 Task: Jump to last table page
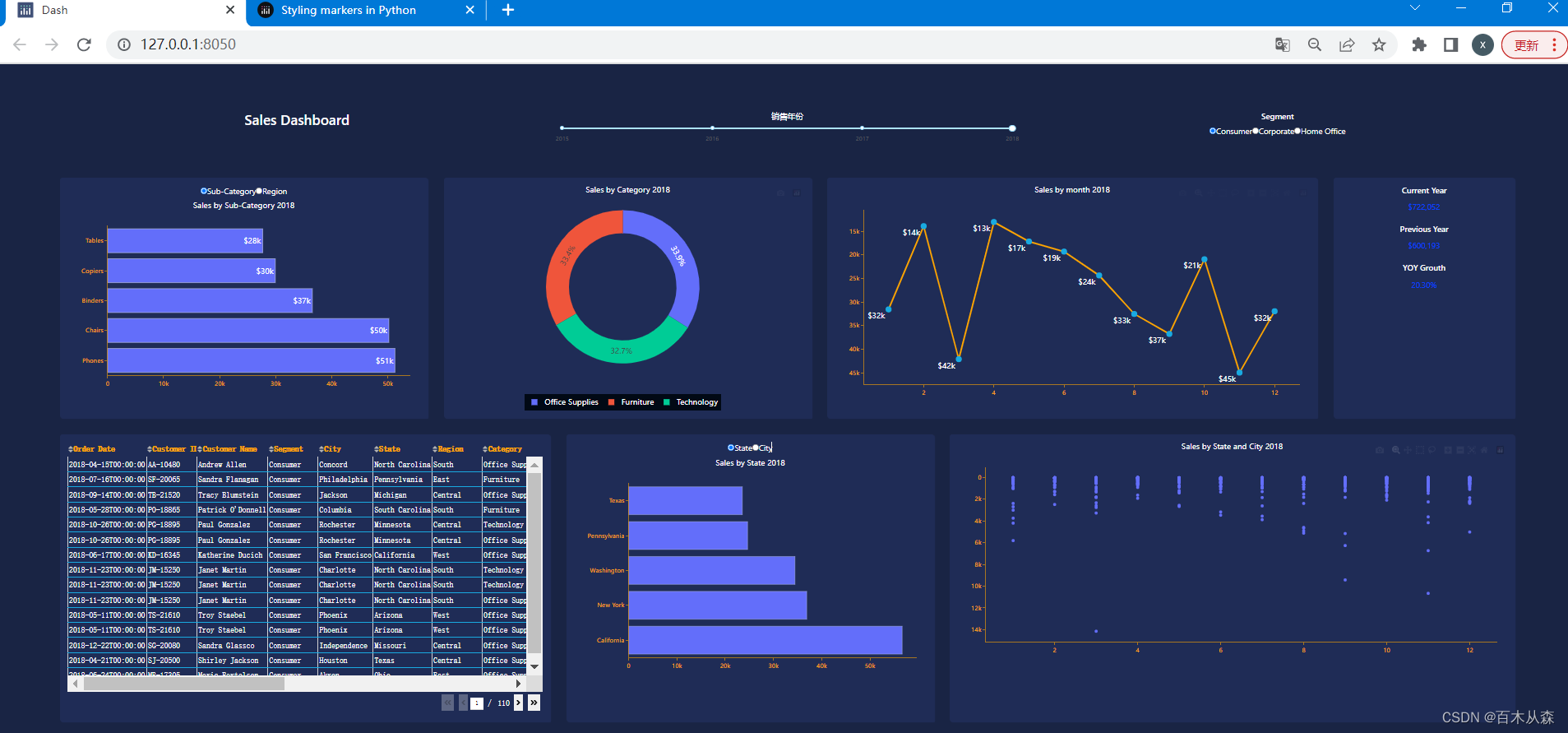point(534,703)
